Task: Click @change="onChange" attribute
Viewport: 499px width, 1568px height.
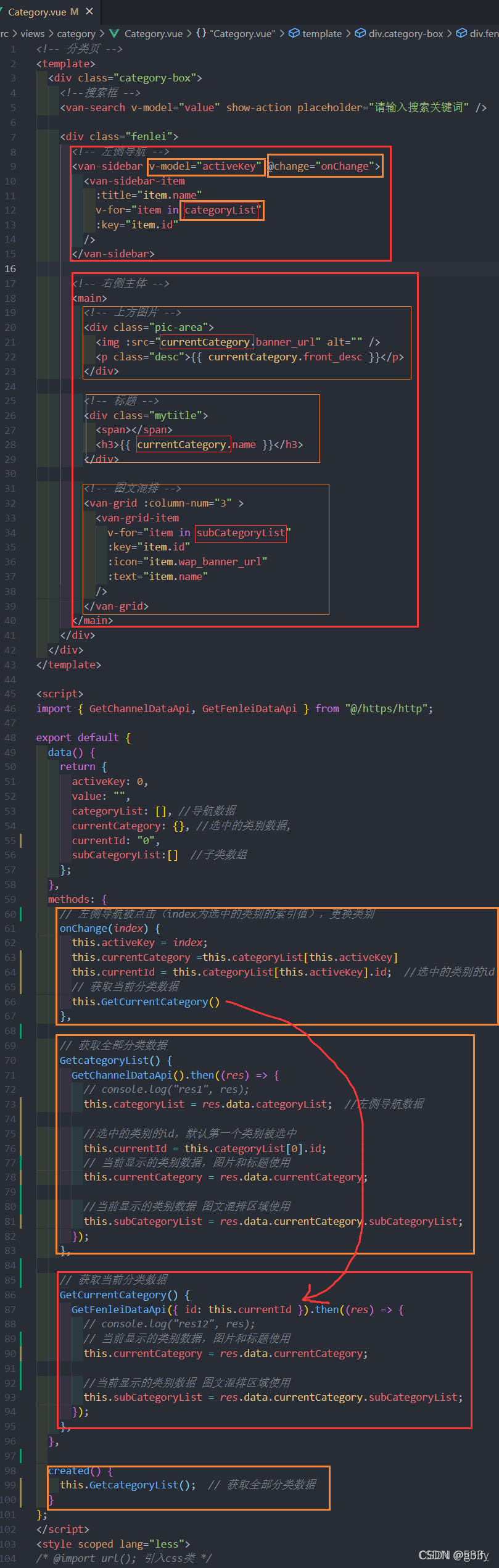Action: (x=324, y=166)
